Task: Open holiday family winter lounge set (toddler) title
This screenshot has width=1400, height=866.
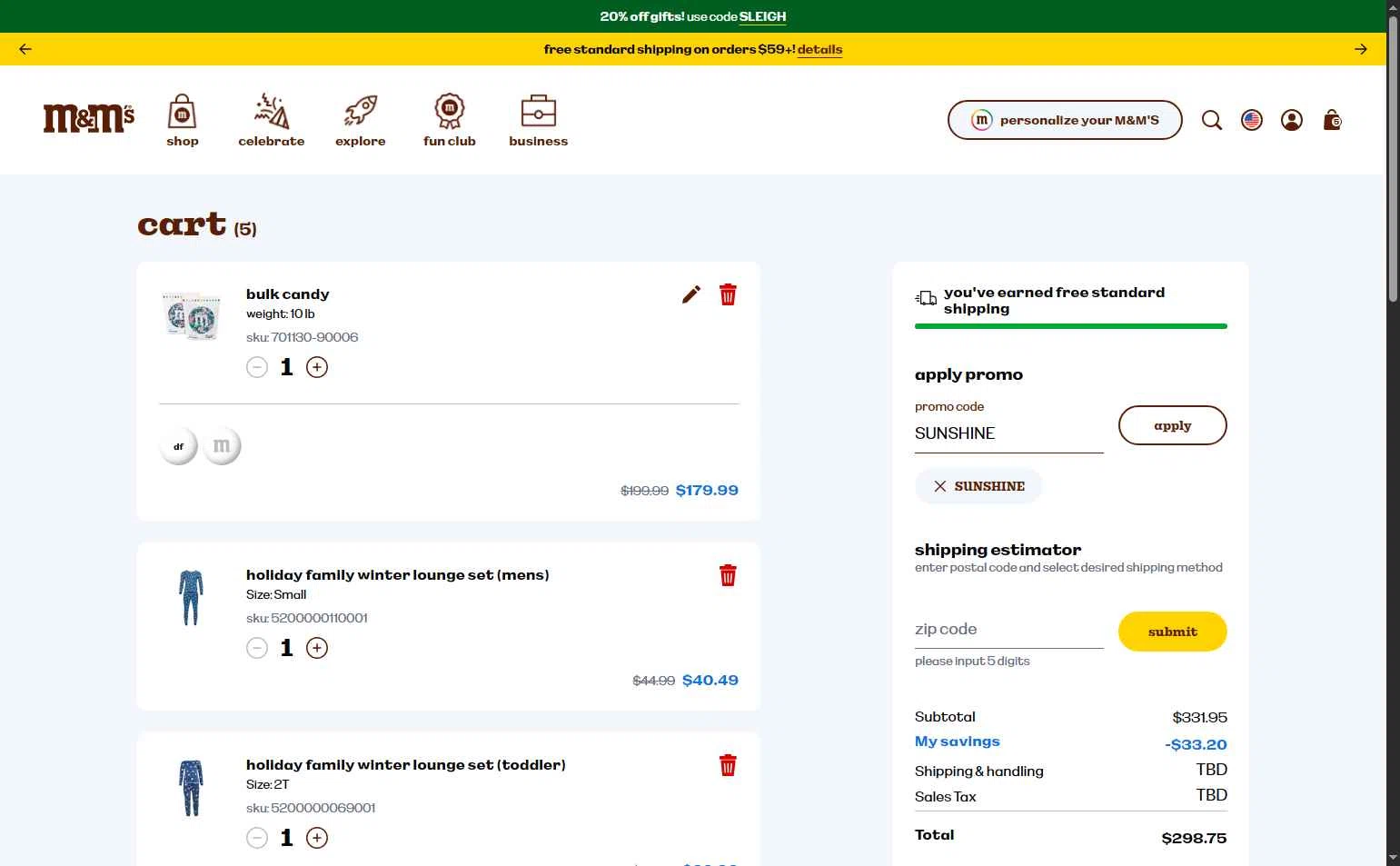Action: coord(405,765)
